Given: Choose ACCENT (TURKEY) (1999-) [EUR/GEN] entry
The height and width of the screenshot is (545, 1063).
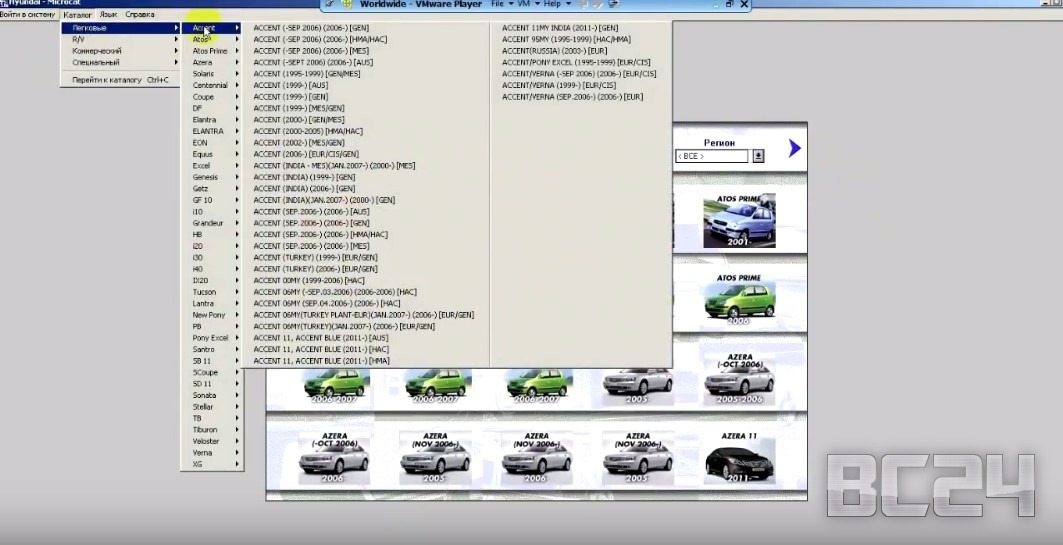Looking at the screenshot, I should click(315, 257).
